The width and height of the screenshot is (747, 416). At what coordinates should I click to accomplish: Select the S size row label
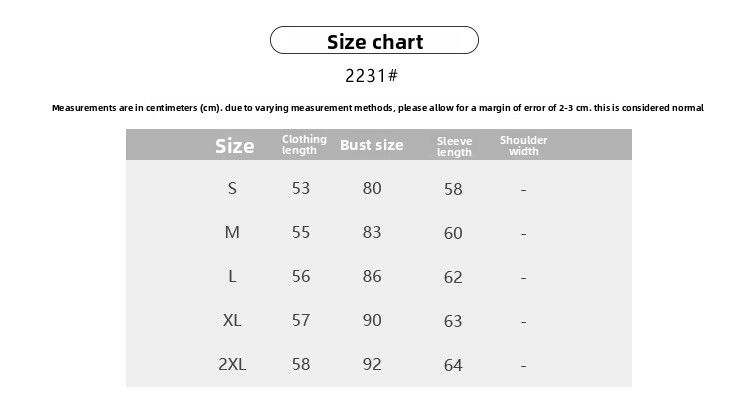pos(233,188)
